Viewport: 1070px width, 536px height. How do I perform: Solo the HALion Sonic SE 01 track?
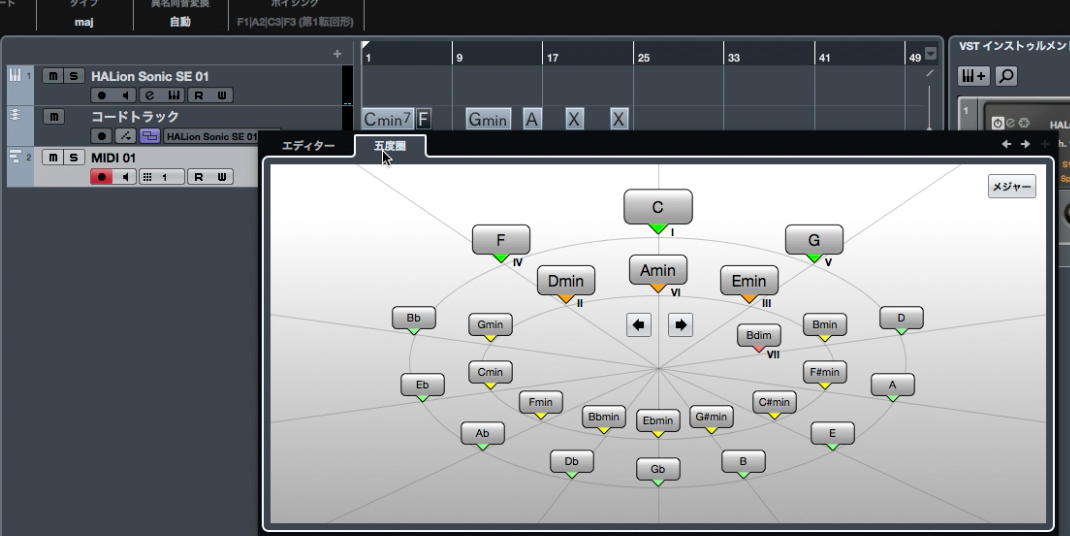(x=74, y=76)
